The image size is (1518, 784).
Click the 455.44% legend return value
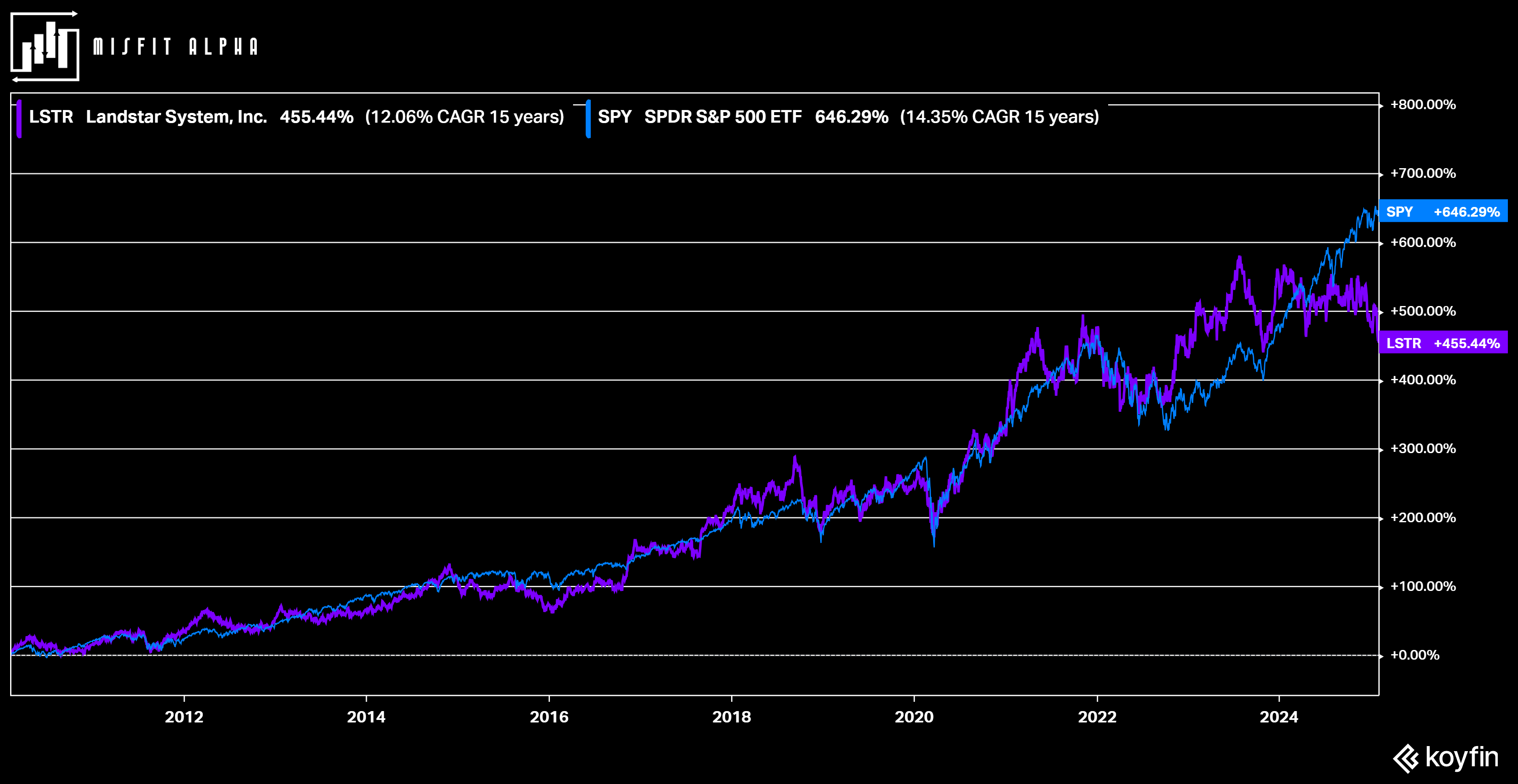tap(316, 117)
